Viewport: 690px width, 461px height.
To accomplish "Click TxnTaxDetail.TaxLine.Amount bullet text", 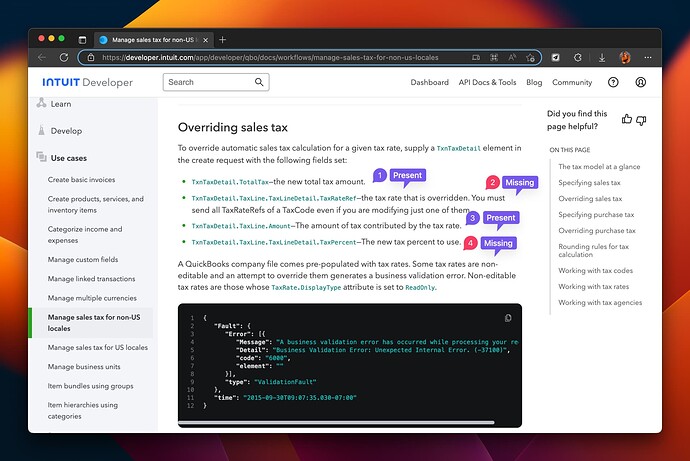I will (241, 226).
